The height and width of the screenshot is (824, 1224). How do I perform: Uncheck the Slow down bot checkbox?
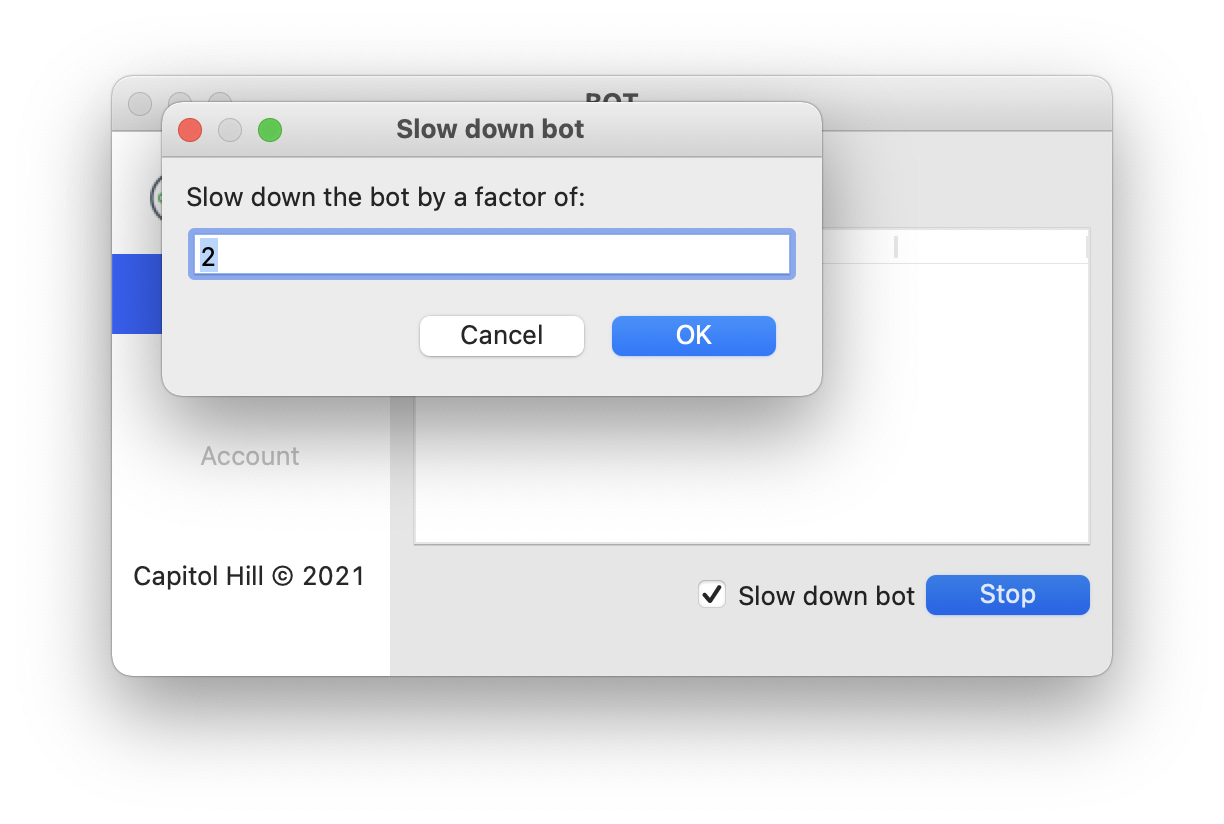711,594
